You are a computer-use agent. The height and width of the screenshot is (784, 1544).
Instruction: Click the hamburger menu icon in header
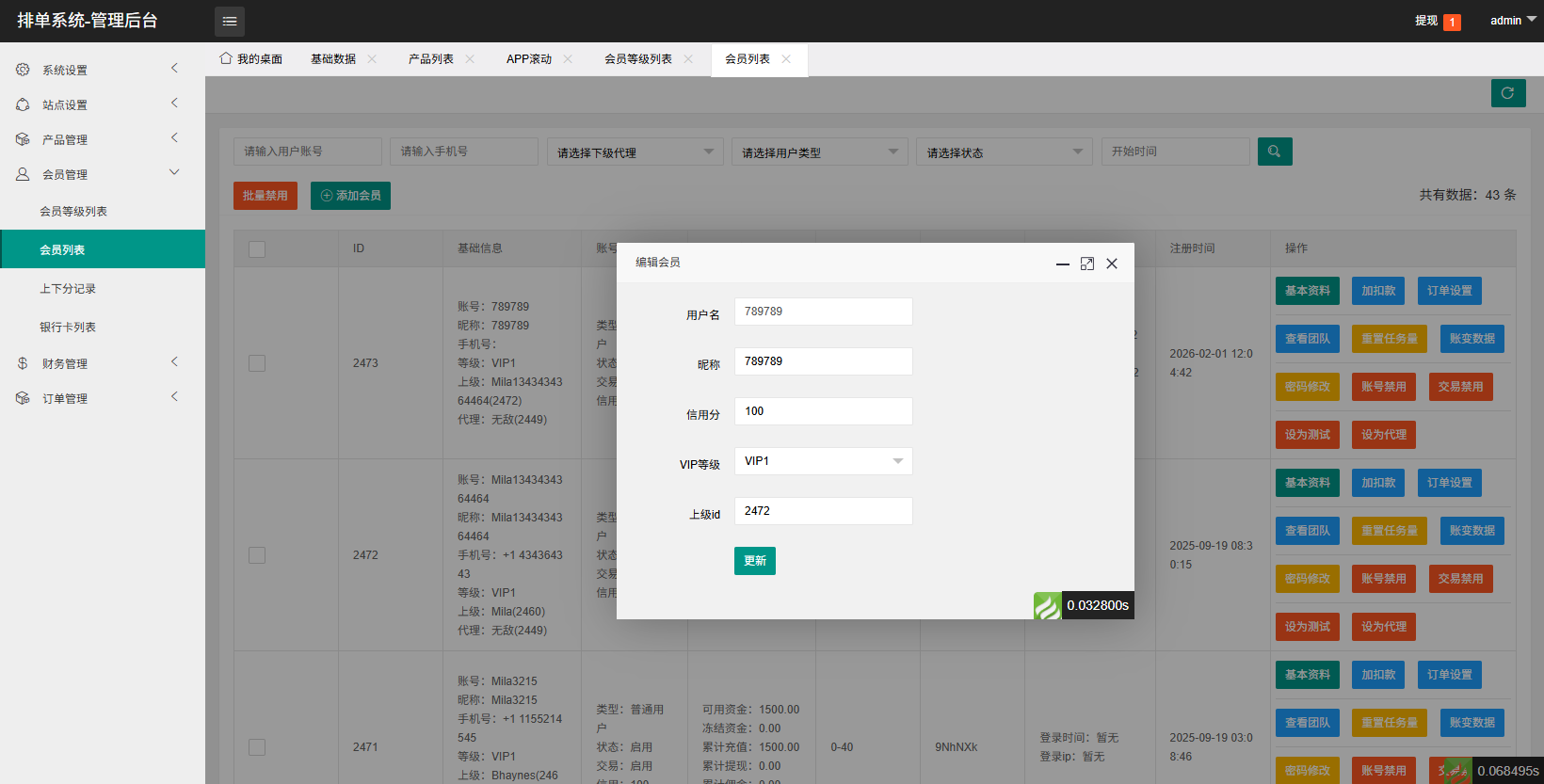point(229,21)
